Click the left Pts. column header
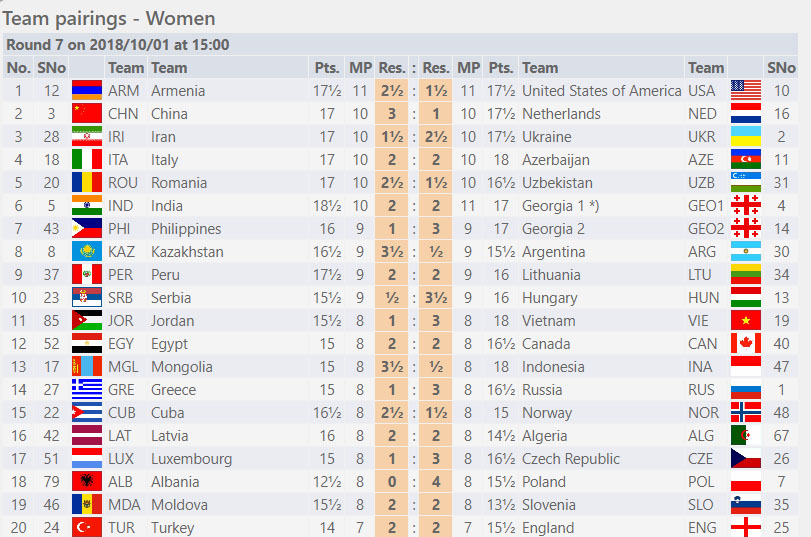811x537 pixels. coord(327,68)
